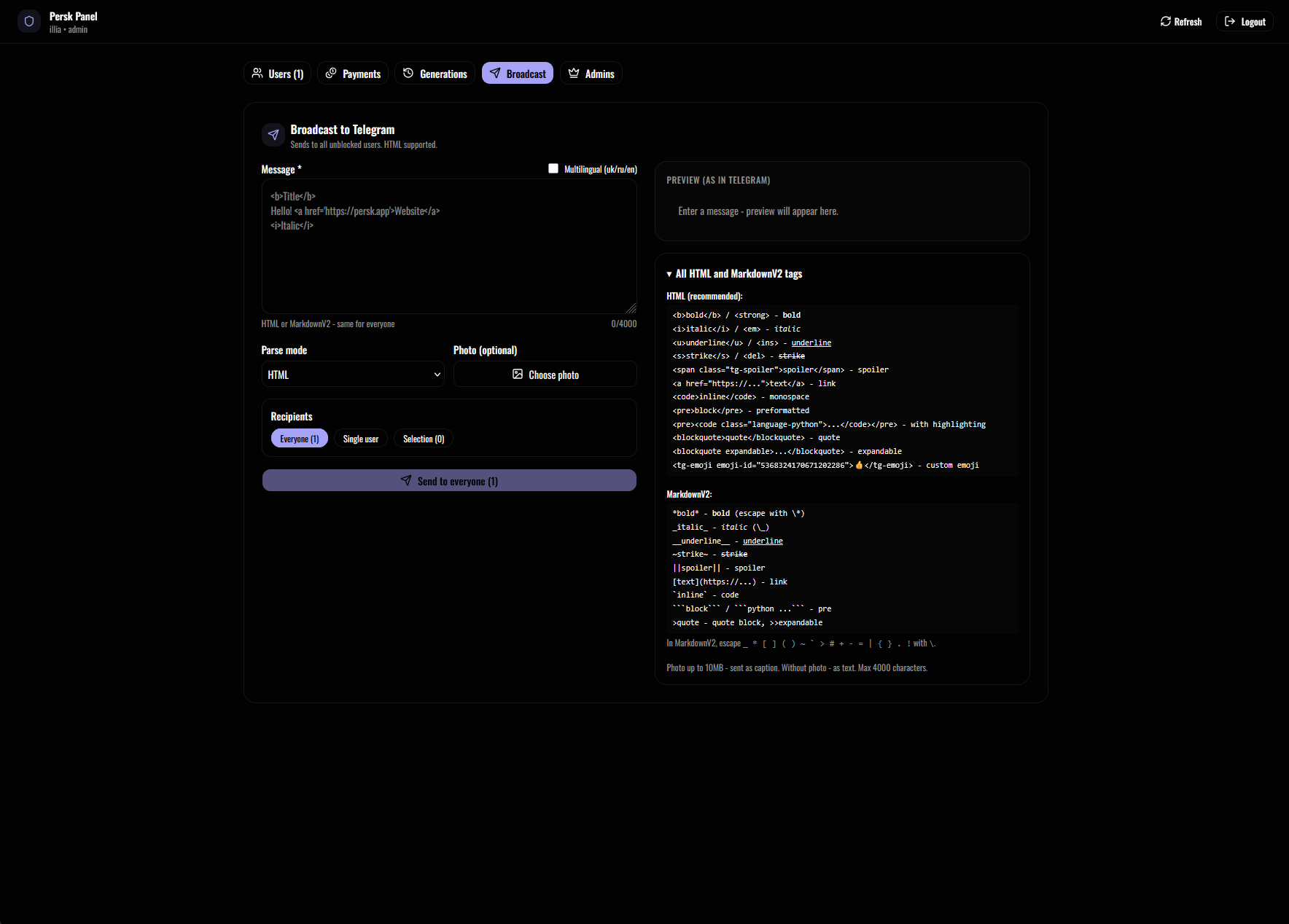The width and height of the screenshot is (1289, 924).
Task: Click the 'Sends to all unblocked users' subtitle
Action: tap(364, 144)
